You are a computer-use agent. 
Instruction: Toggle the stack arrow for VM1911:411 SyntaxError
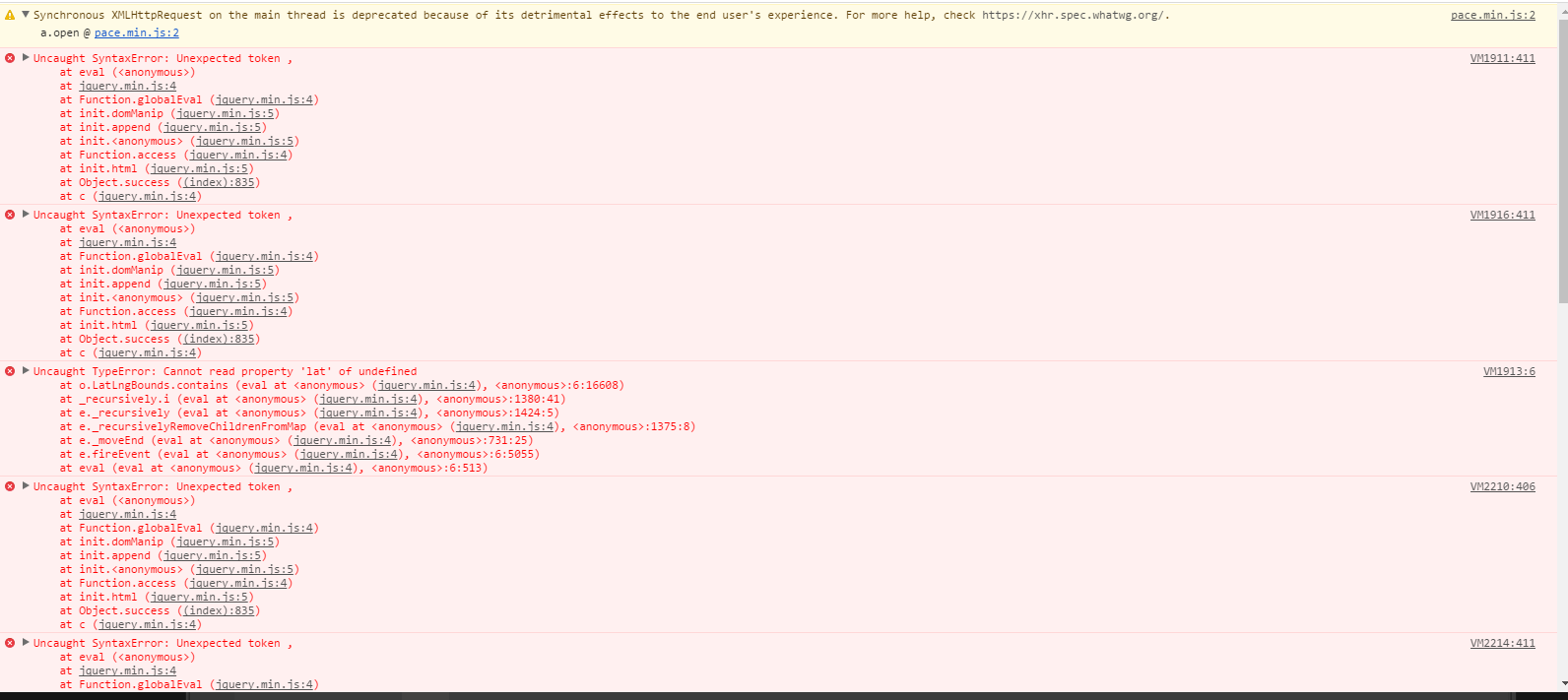pos(26,58)
